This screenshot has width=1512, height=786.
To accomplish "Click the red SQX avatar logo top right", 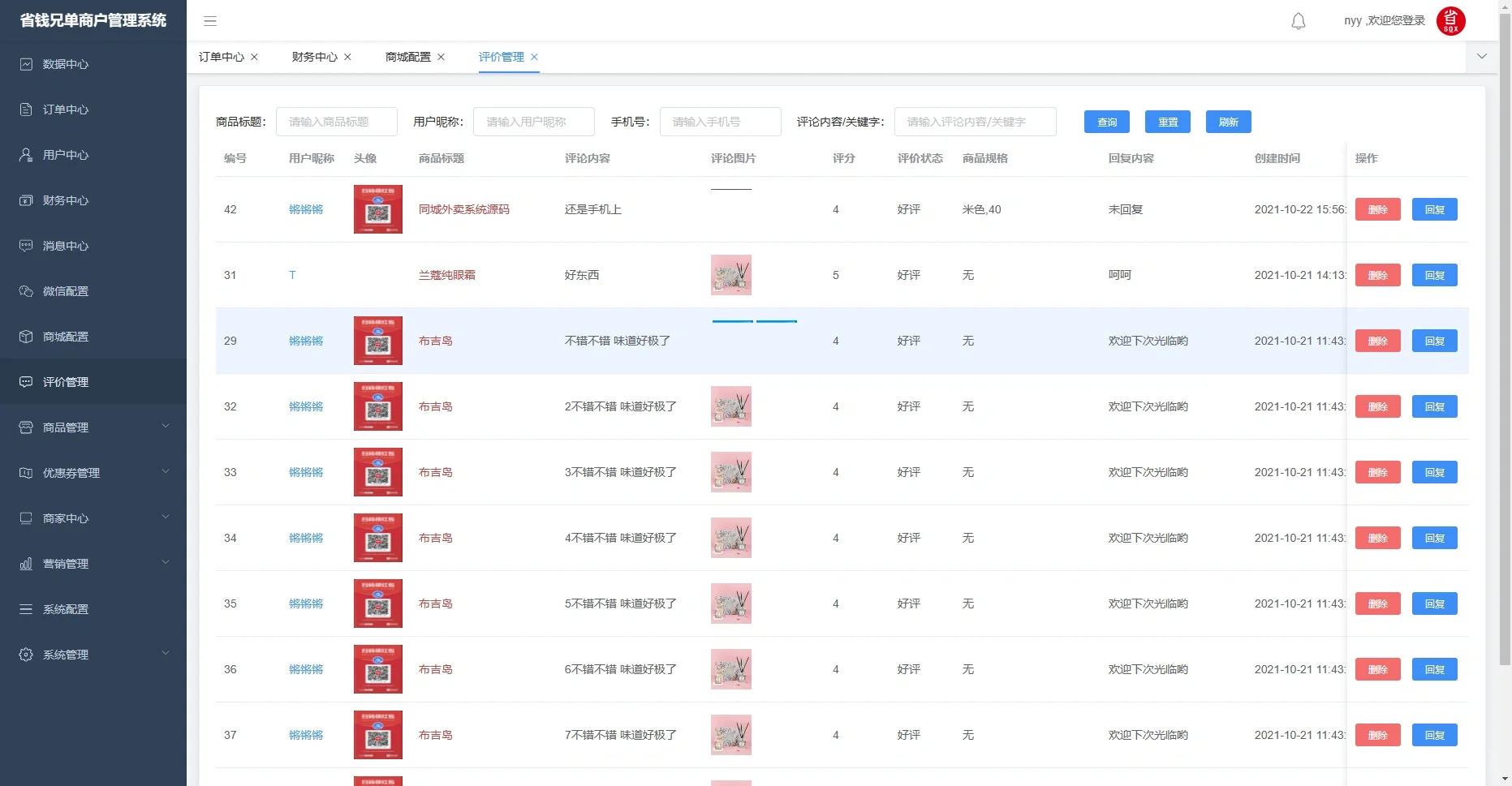I will click(x=1451, y=21).
